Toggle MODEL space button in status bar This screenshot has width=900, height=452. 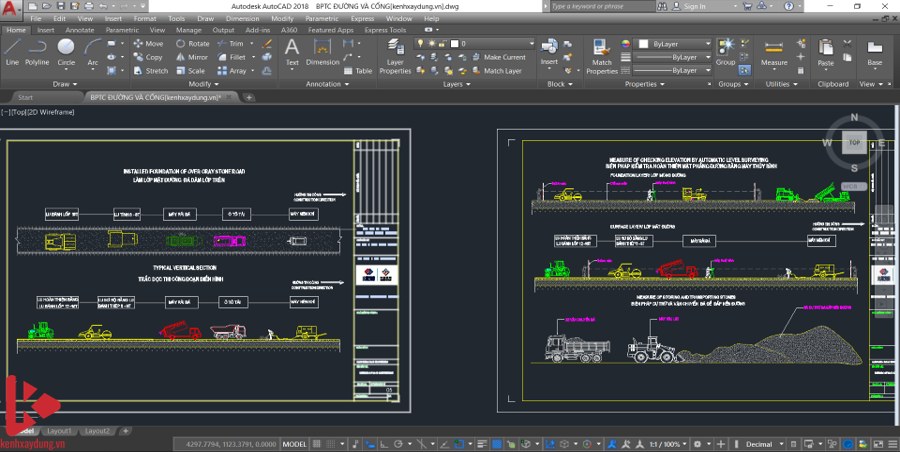295,444
